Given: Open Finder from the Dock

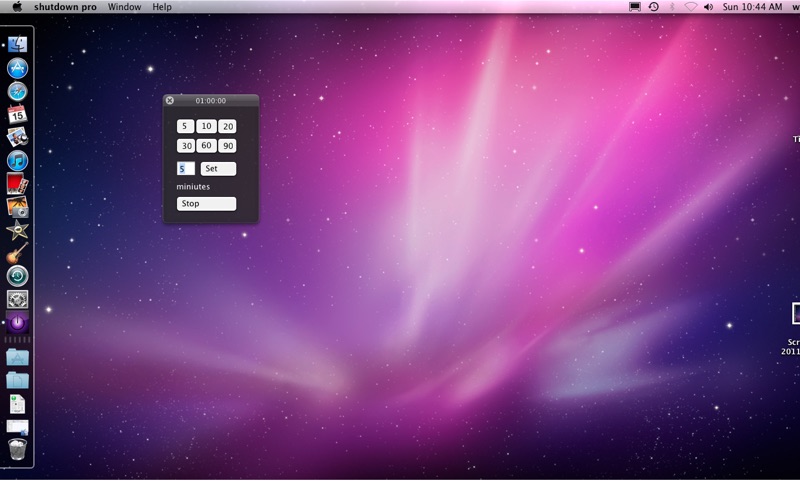Looking at the screenshot, I should 17,44.
